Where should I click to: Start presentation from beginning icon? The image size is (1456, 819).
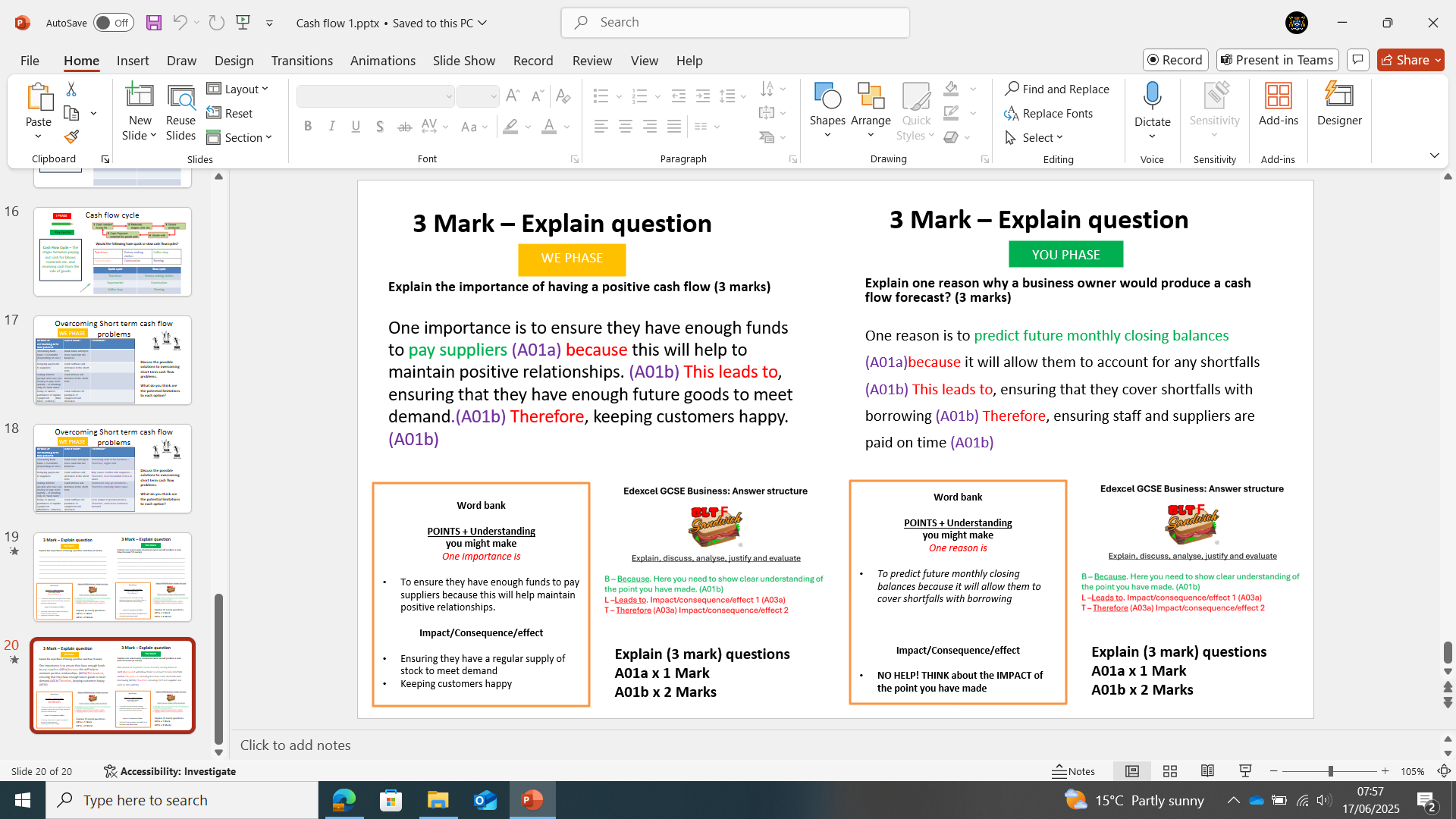coord(243,23)
